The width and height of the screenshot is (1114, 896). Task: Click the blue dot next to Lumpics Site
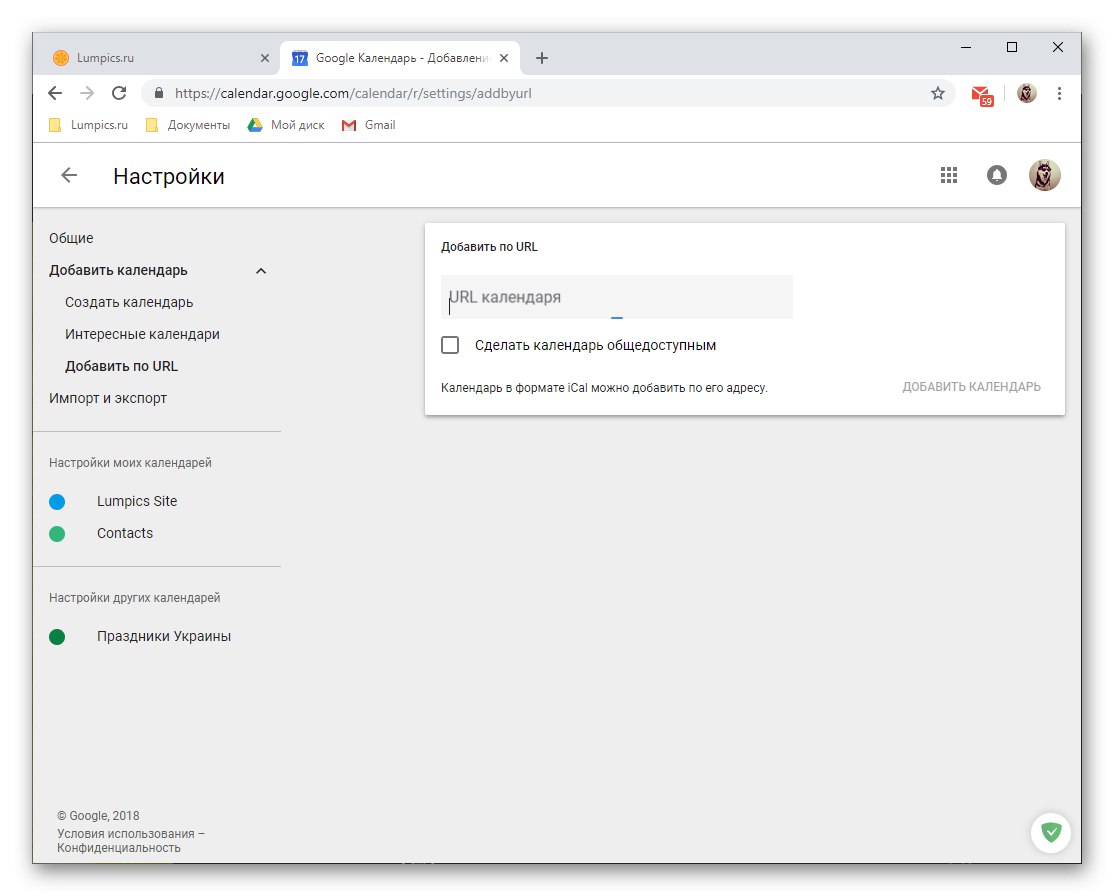pyautogui.click(x=57, y=501)
